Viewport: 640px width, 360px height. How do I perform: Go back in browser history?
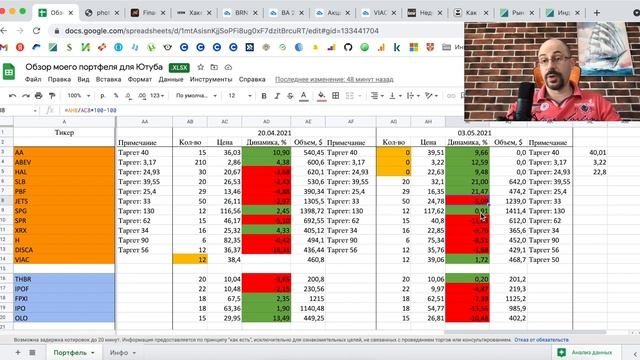coord(4,31)
